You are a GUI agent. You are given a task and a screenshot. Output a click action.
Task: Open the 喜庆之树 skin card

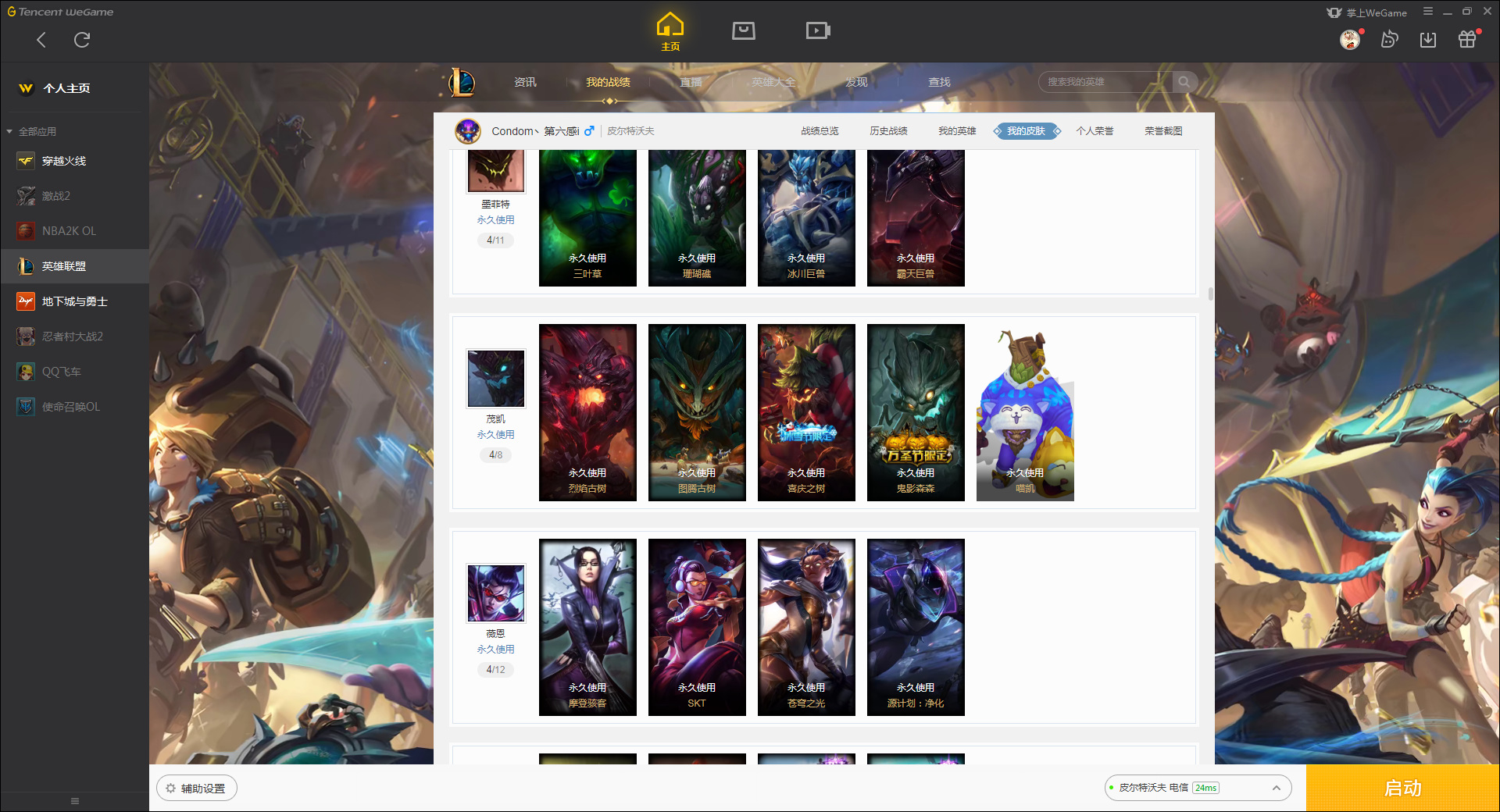click(806, 412)
